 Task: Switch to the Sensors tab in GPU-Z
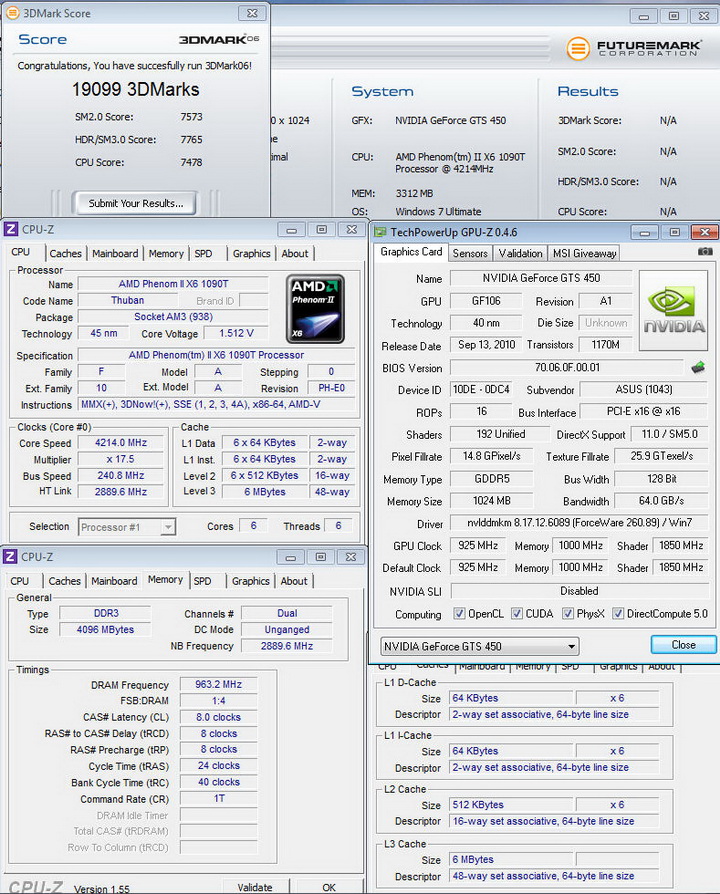click(x=470, y=253)
